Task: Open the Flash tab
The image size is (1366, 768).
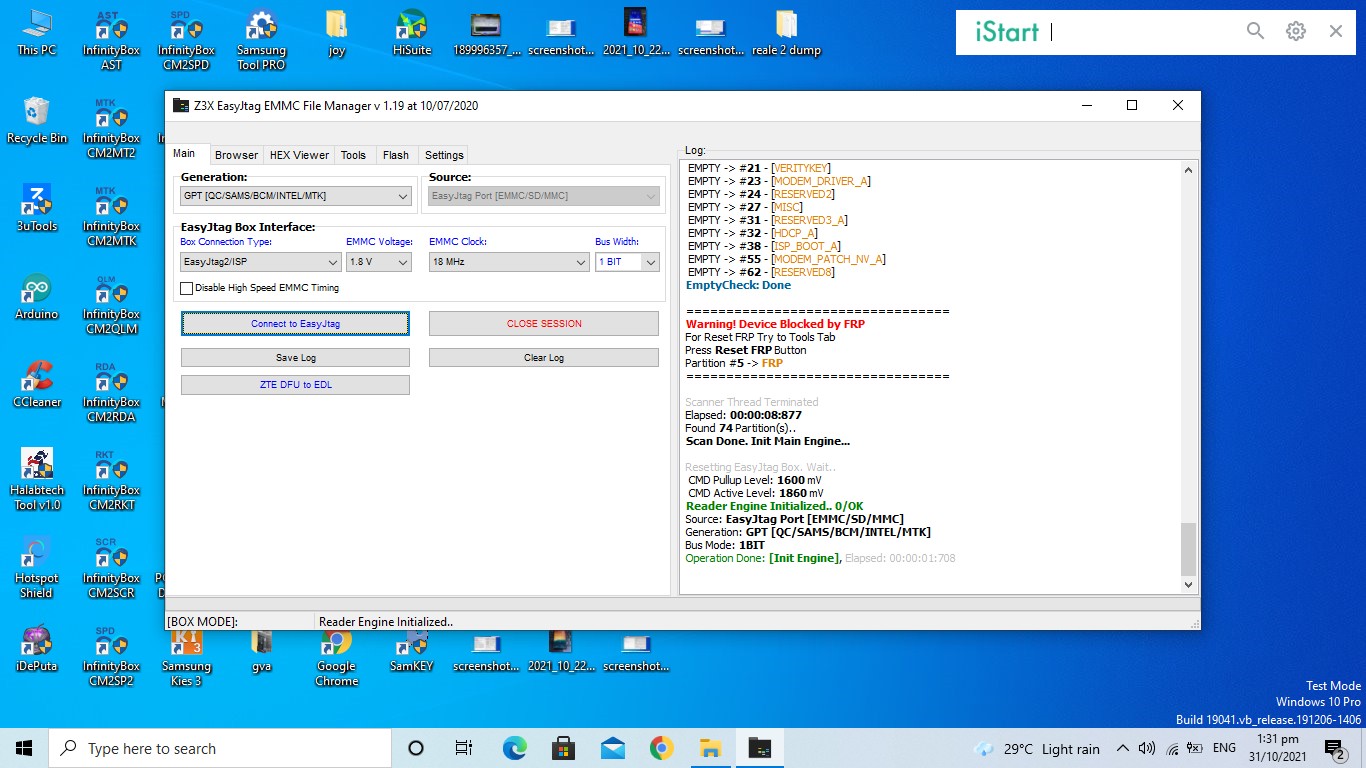Action: pyautogui.click(x=396, y=155)
